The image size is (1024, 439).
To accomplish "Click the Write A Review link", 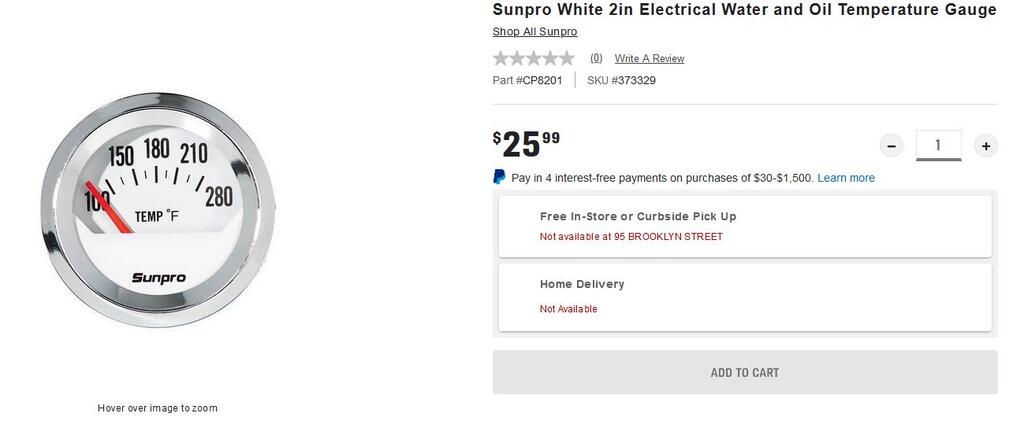I will click(649, 59).
